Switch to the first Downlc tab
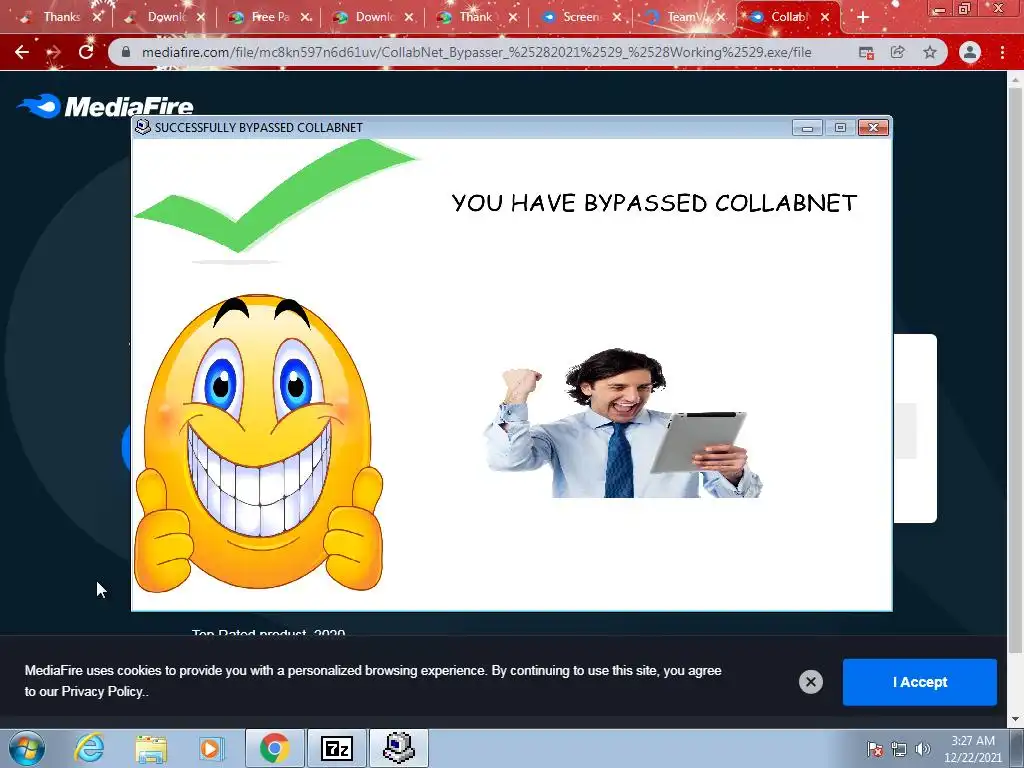Viewport: 1024px width, 768px height. tap(165, 17)
